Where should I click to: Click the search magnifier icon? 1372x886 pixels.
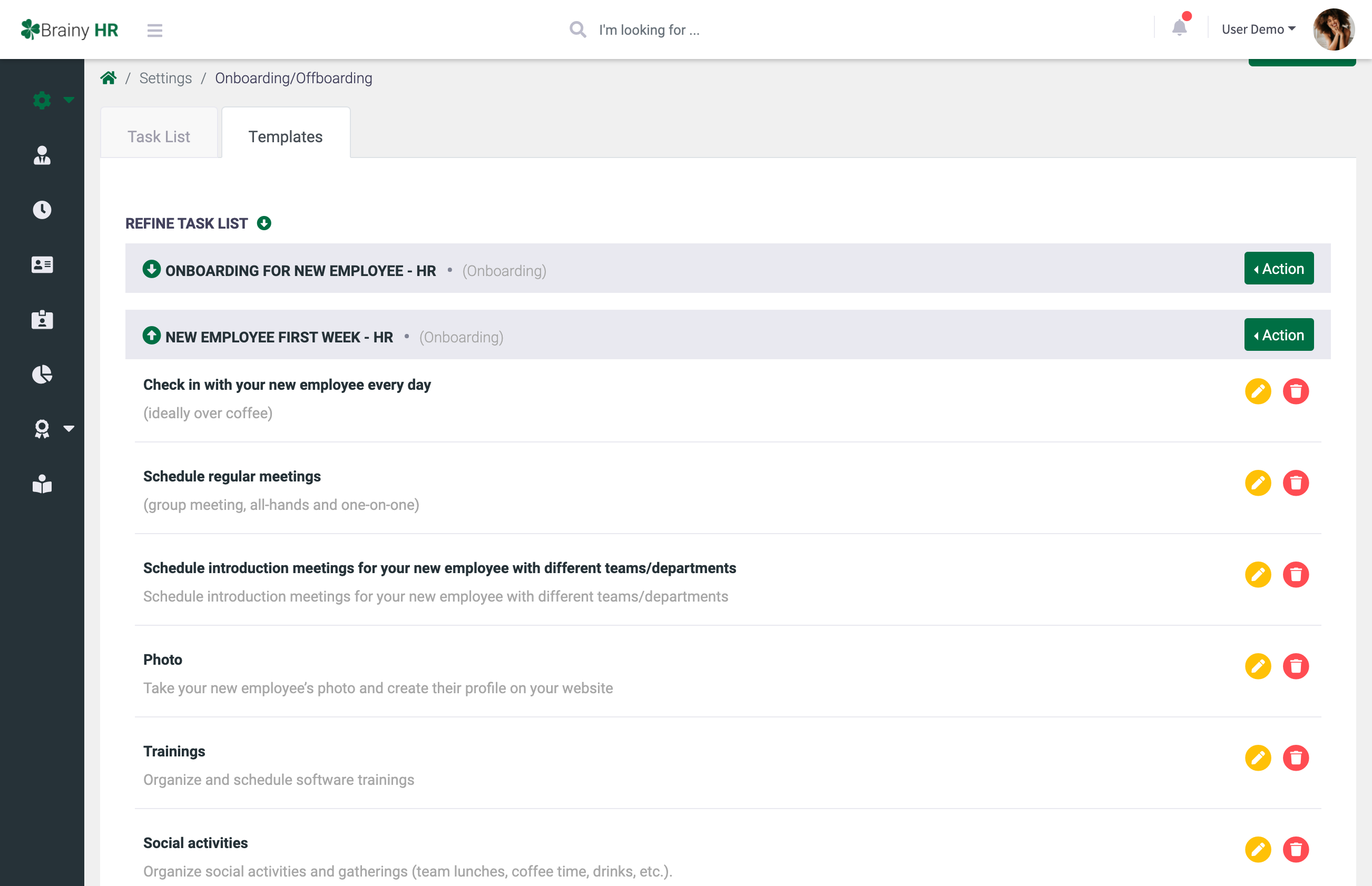[577, 29]
